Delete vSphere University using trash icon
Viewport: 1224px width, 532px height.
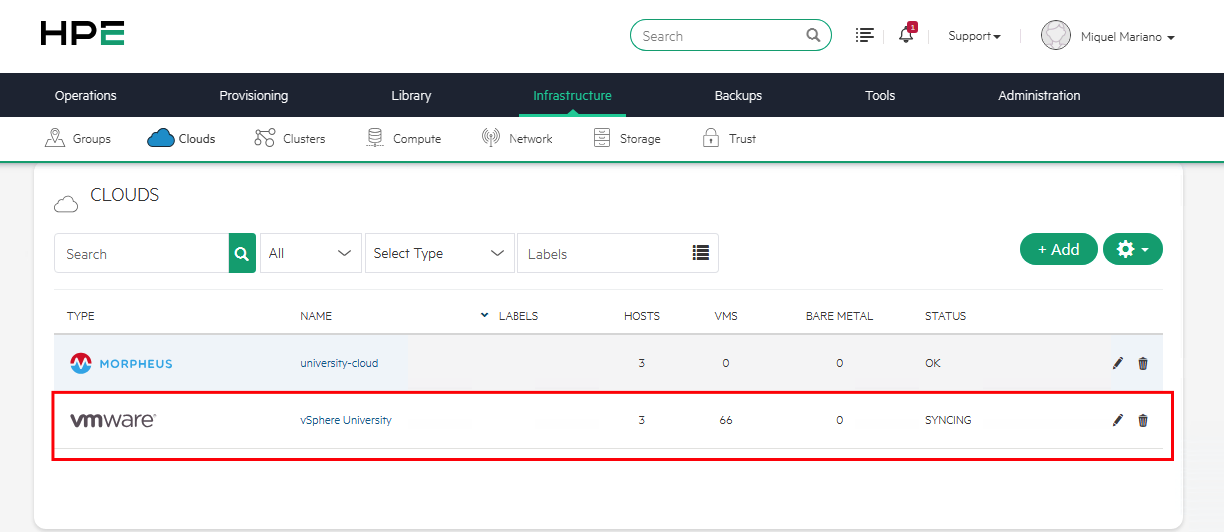pos(1143,420)
